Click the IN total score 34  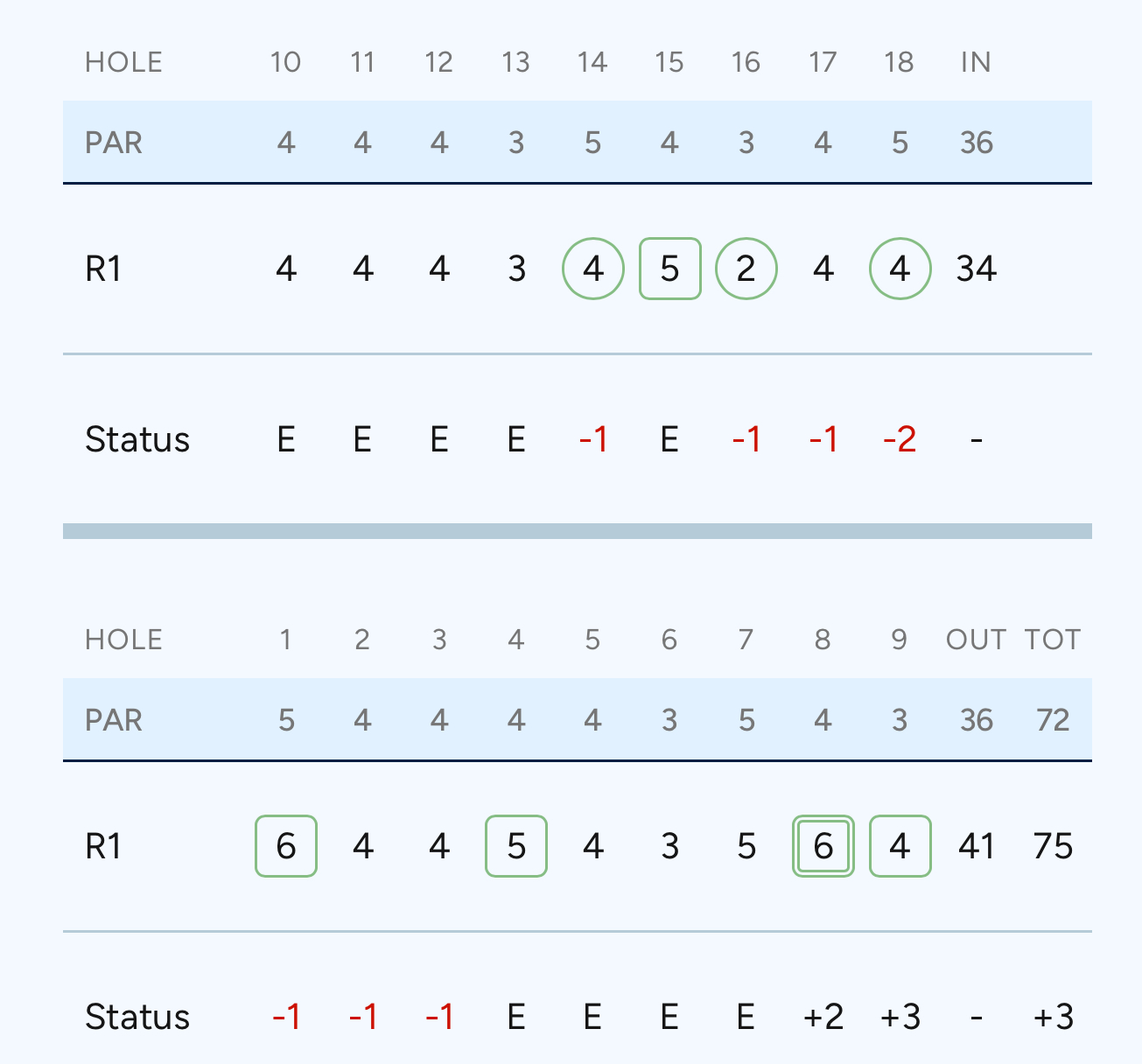click(x=977, y=269)
